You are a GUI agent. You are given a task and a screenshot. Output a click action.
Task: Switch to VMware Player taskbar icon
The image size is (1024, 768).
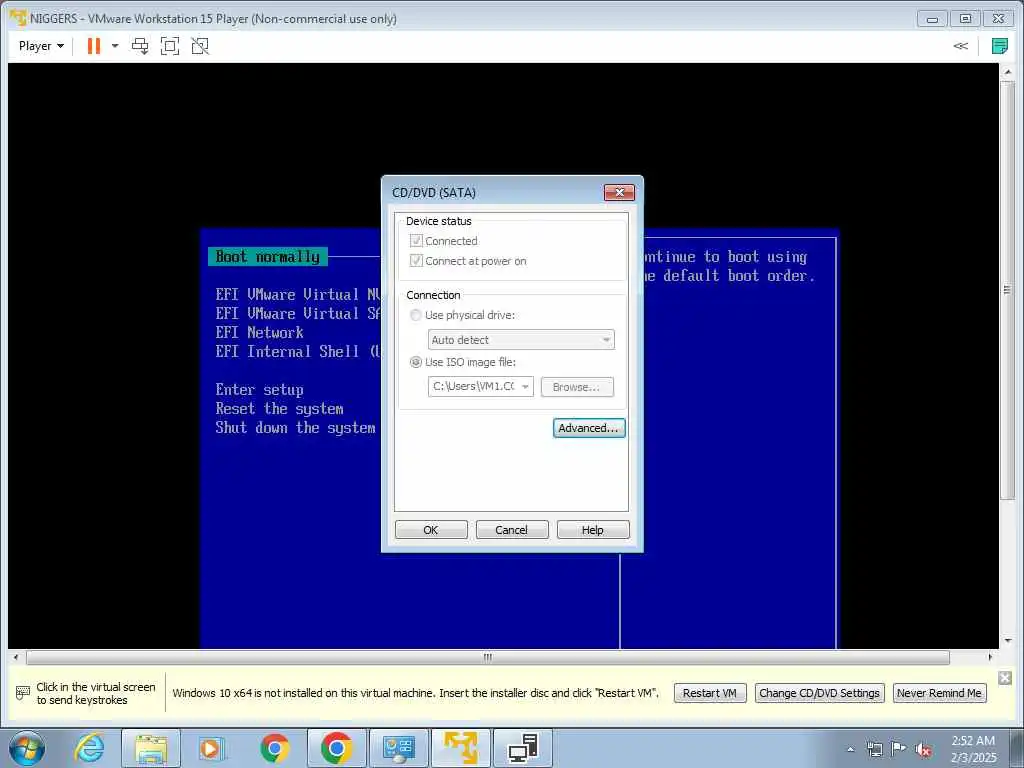click(460, 748)
